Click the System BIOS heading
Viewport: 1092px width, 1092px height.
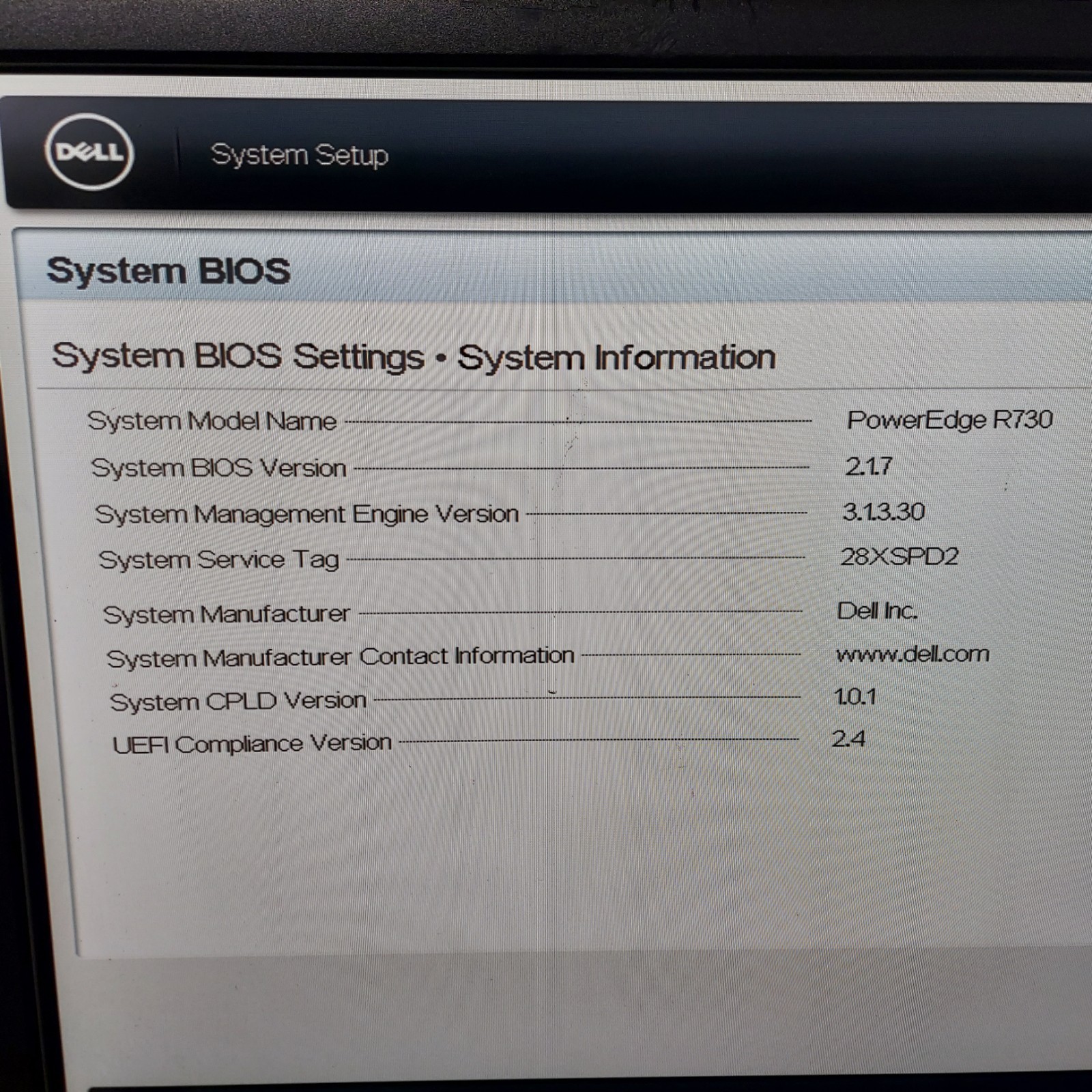pos(169,271)
